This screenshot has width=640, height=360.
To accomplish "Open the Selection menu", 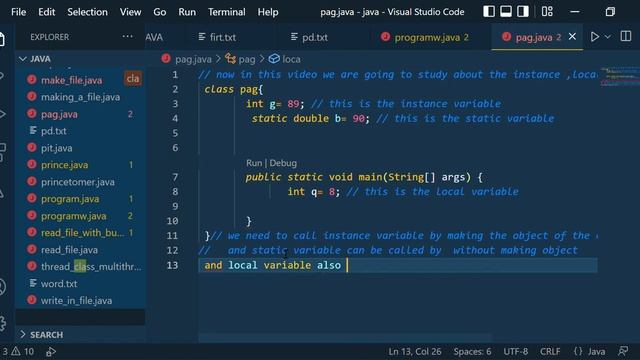I will (87, 12).
